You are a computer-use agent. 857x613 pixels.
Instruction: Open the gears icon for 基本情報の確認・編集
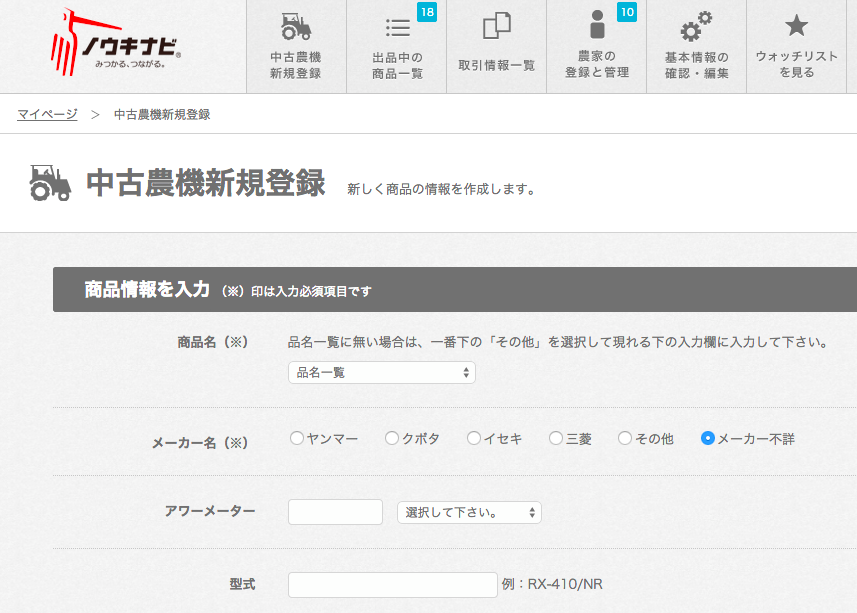point(696,27)
